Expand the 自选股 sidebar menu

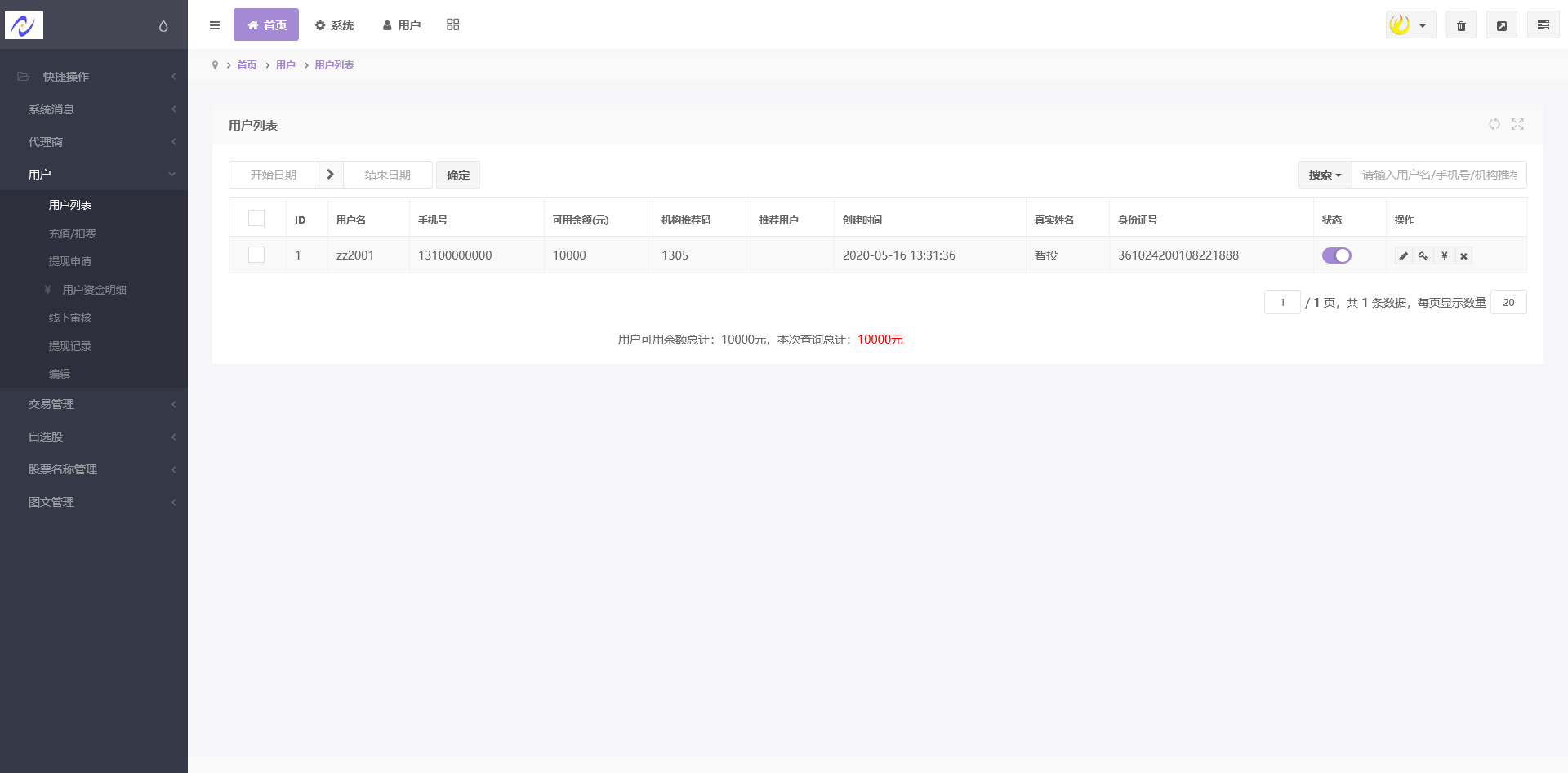pyautogui.click(x=94, y=437)
